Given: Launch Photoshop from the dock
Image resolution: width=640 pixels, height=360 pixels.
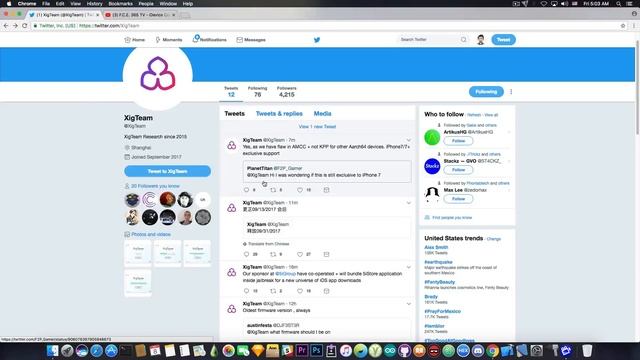Looking at the screenshot, I should (316, 351).
